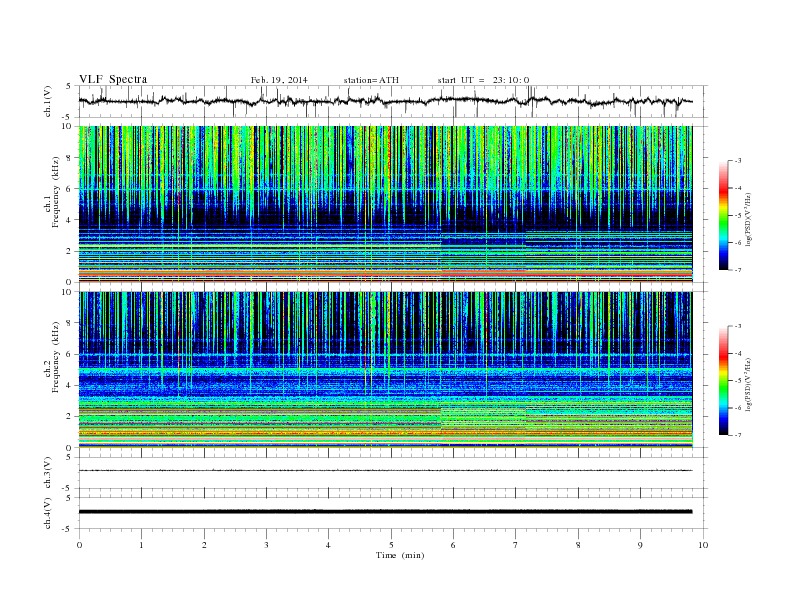Click the "6" kHz tick of ch.2 spectrogram
This screenshot has width=792, height=612.
tap(69, 354)
